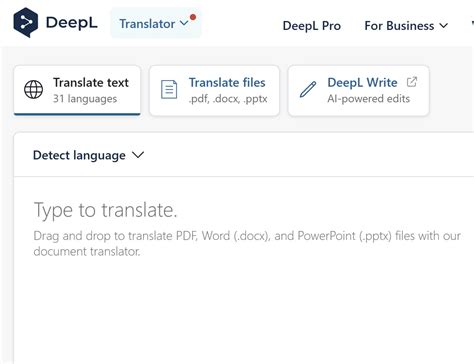Open the DeepL Pro link
This screenshot has width=474, height=364.
[x=312, y=26]
